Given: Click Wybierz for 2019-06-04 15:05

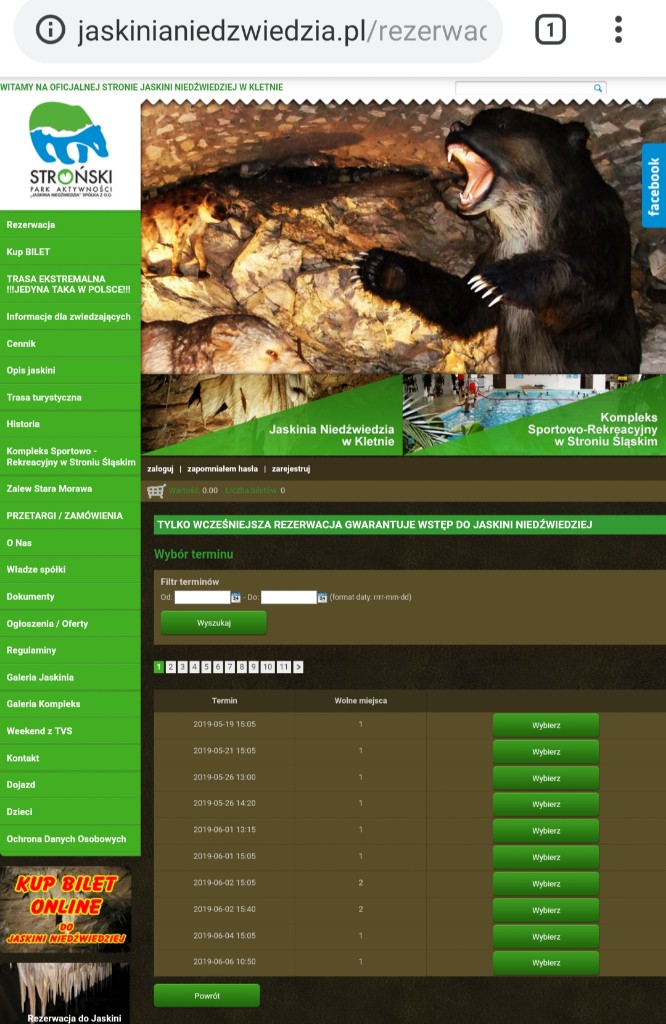Looking at the screenshot, I should coord(546,936).
